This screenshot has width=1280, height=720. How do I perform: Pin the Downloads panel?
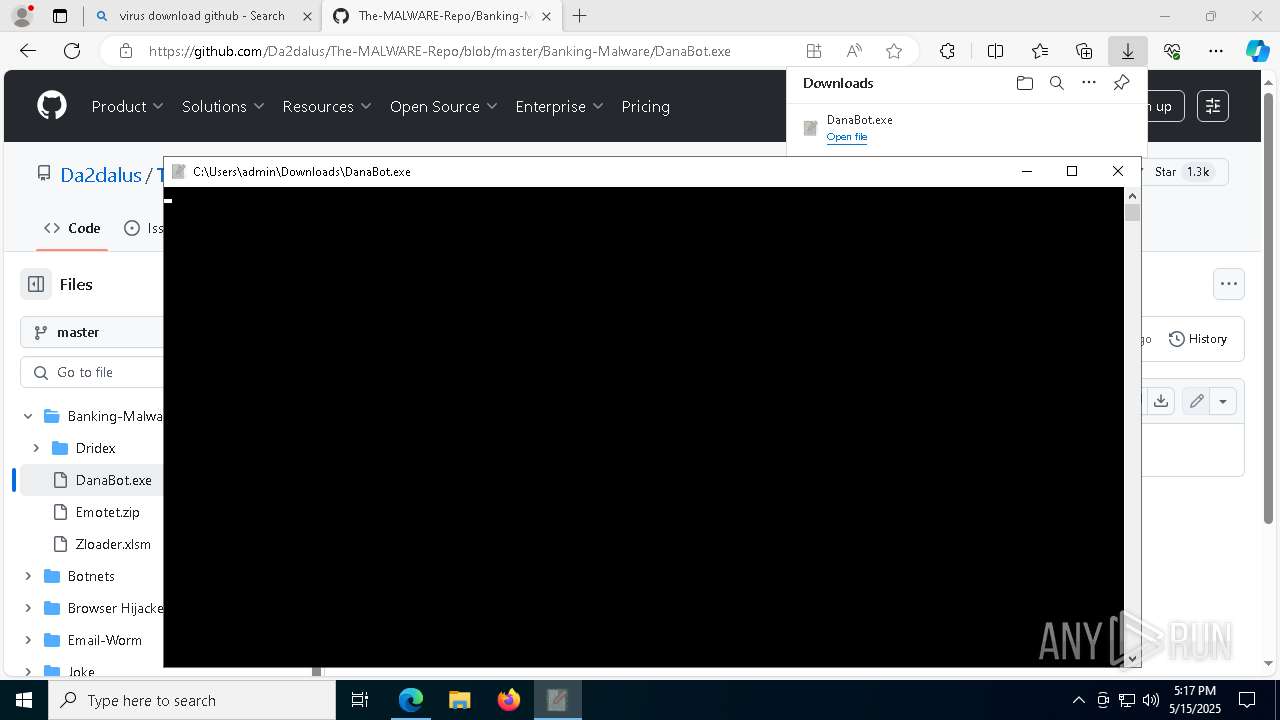click(1121, 83)
